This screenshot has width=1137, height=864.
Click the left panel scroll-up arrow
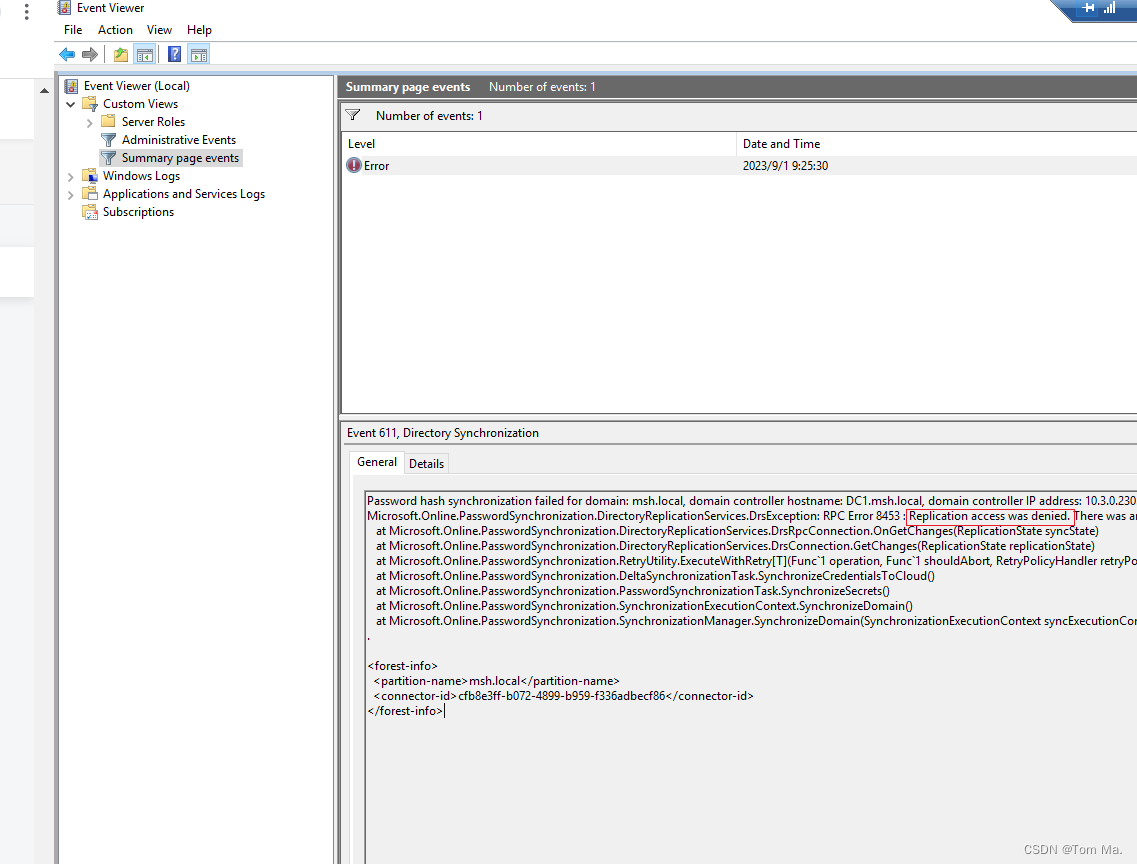pos(44,91)
